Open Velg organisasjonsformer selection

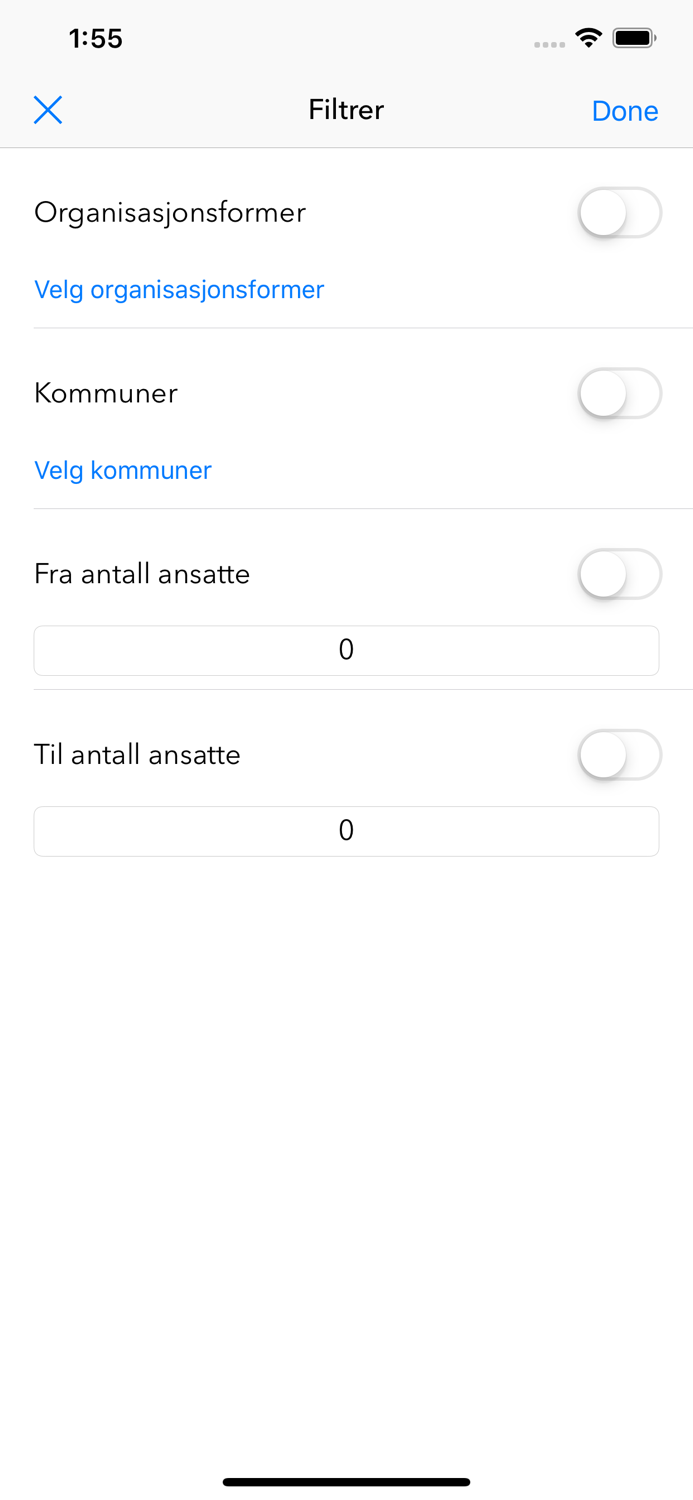tap(179, 289)
